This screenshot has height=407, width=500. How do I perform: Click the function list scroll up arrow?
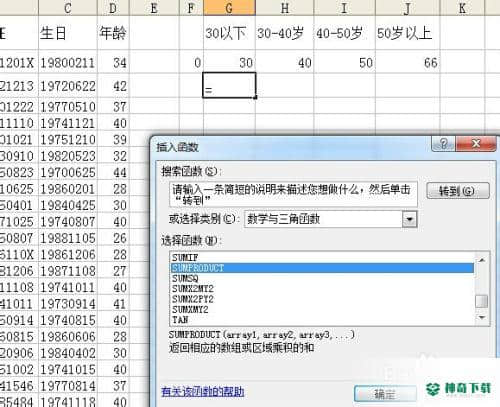click(482, 259)
